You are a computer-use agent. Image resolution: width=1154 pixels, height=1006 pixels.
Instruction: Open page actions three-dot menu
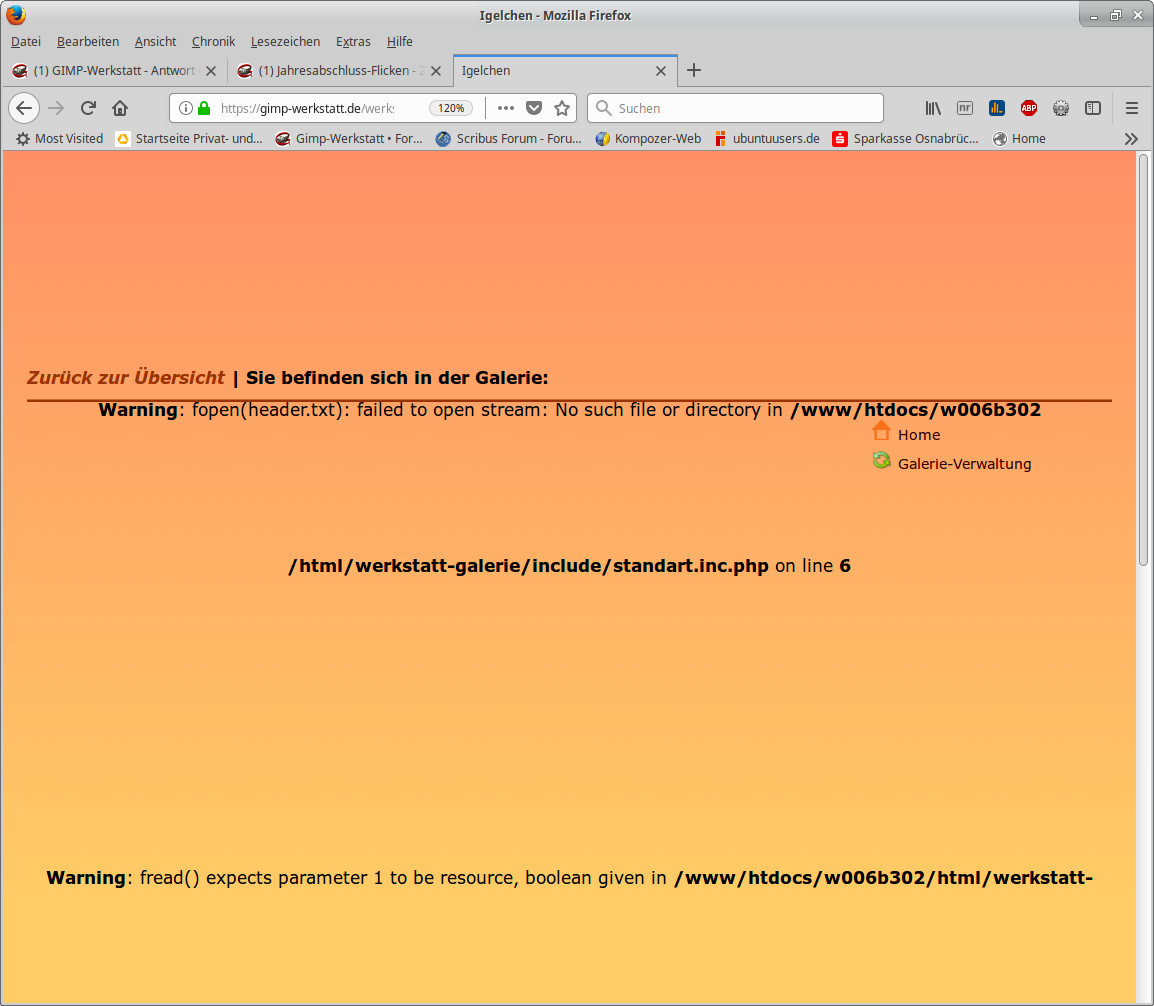click(506, 108)
